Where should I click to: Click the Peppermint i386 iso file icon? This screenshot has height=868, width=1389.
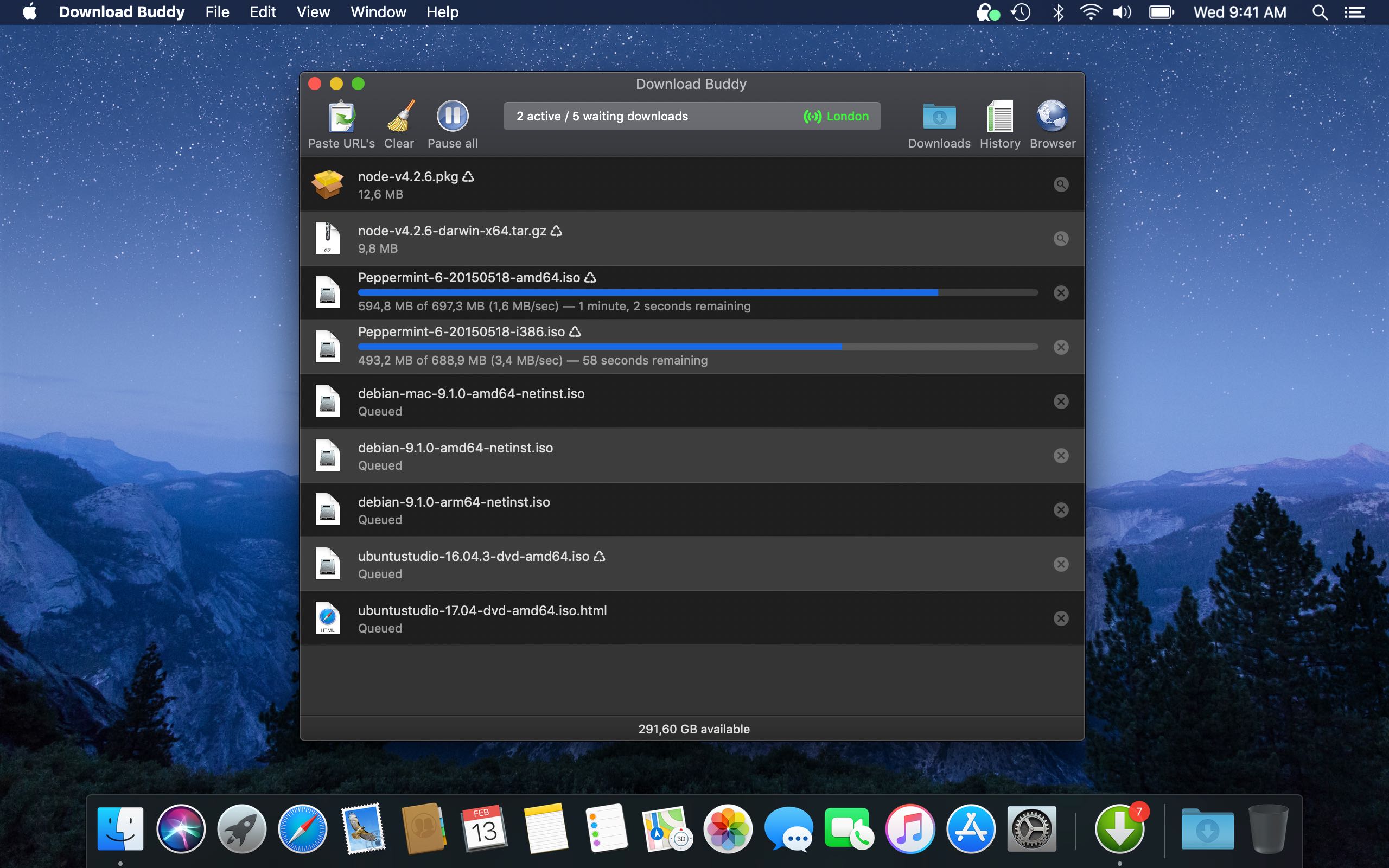[x=328, y=347]
